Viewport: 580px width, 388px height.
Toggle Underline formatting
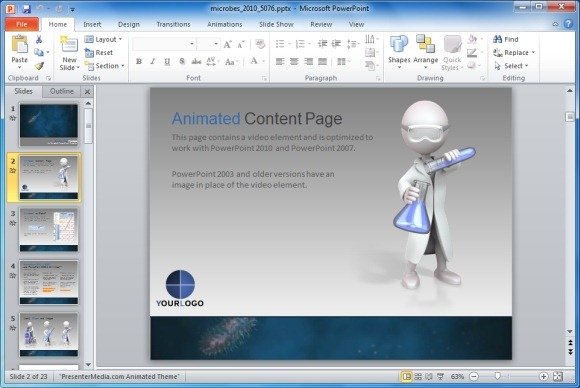[167, 61]
